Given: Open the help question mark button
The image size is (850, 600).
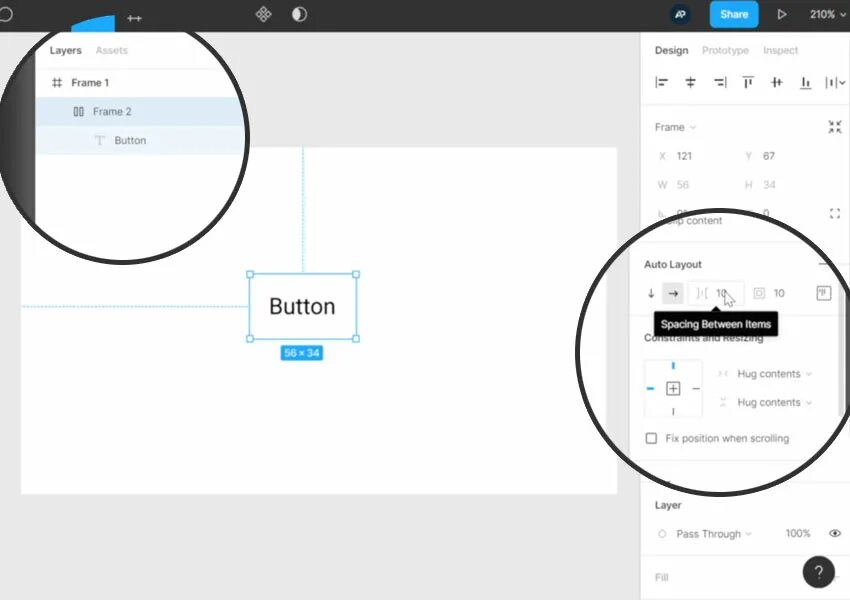Looking at the screenshot, I should pyautogui.click(x=819, y=572).
